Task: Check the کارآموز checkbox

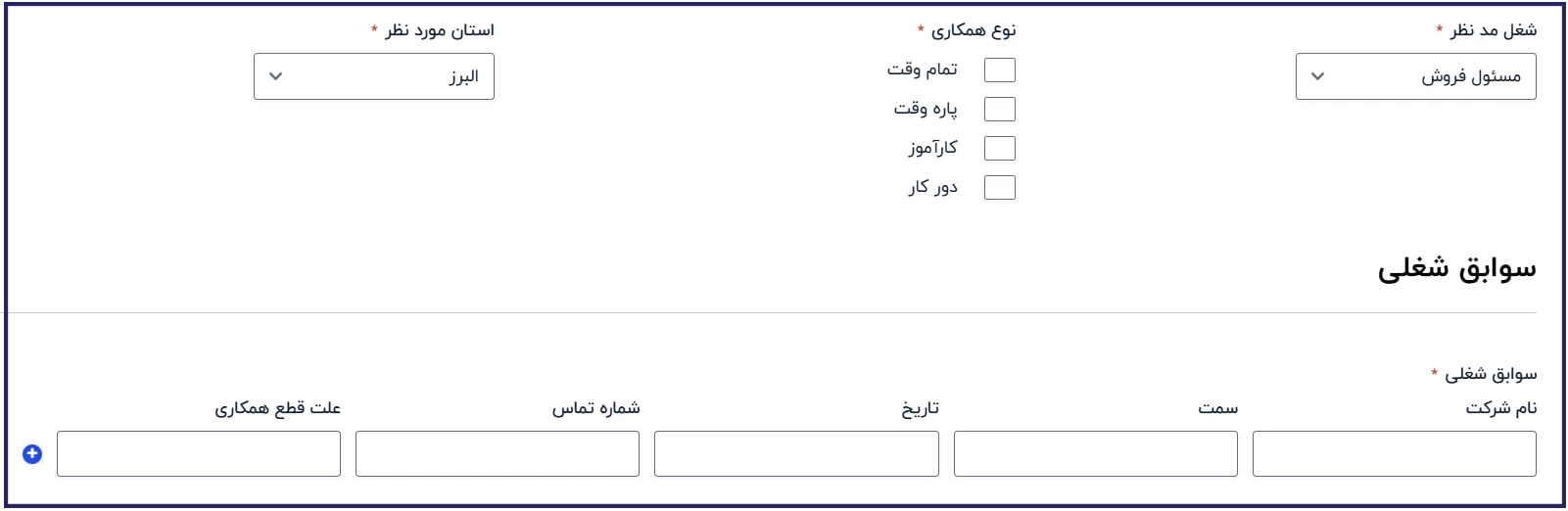Action: coord(999,148)
